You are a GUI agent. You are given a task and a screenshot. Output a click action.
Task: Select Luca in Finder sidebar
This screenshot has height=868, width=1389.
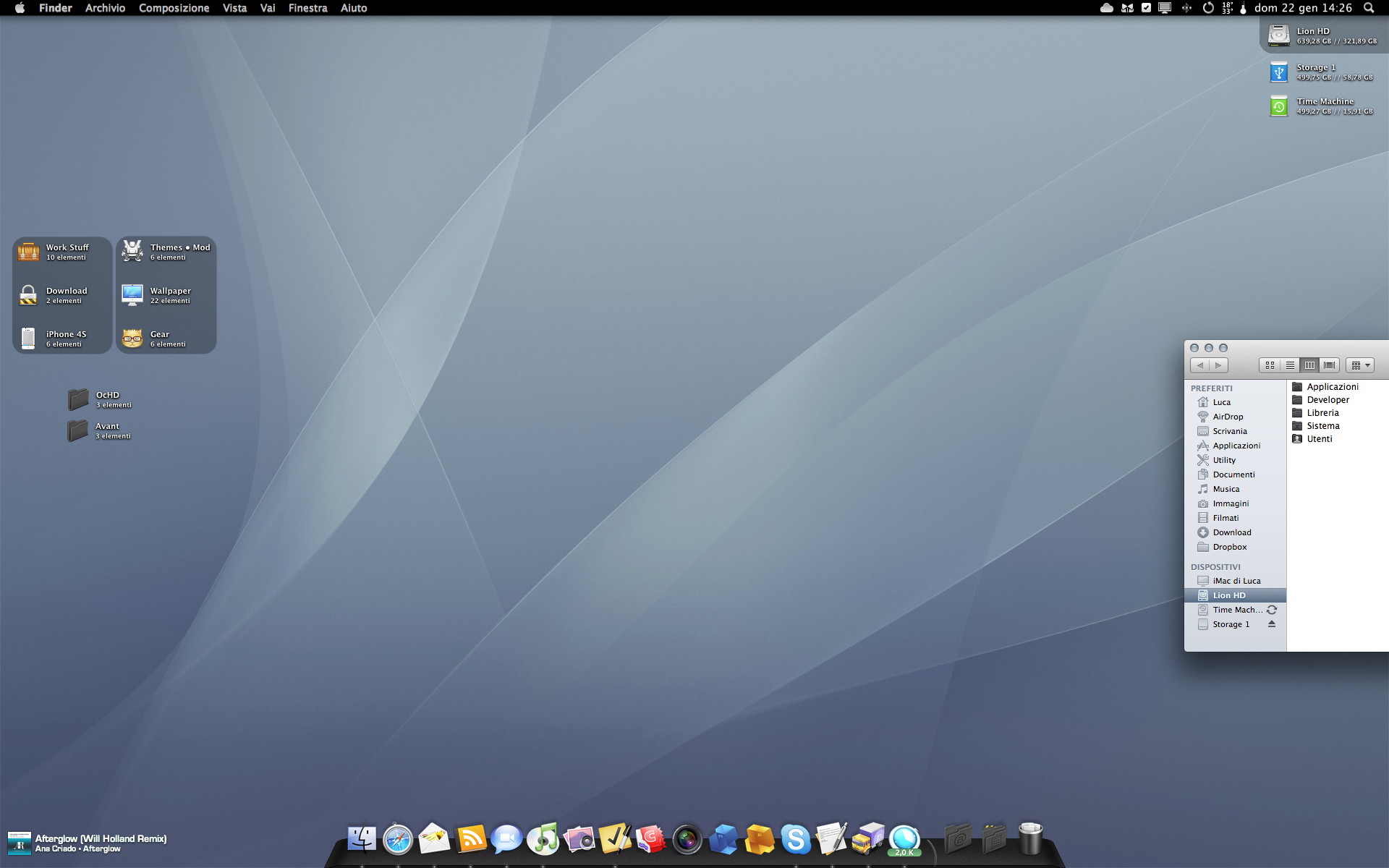(1235, 402)
